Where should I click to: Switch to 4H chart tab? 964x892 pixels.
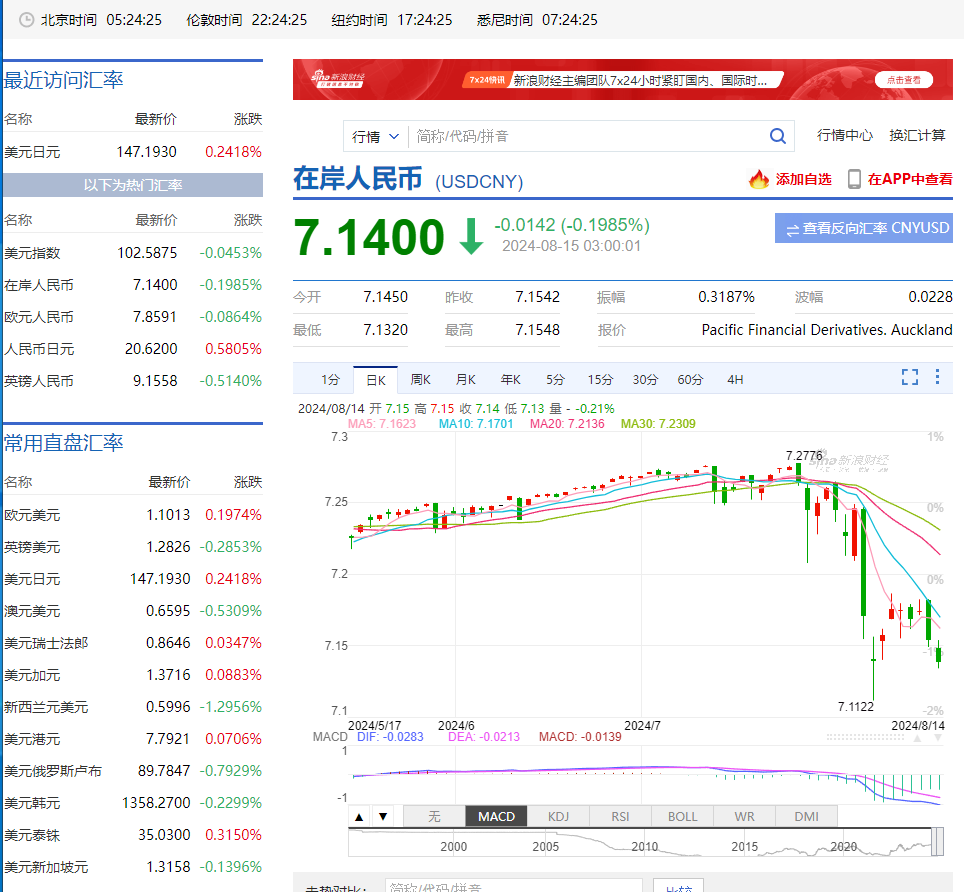pyautogui.click(x=735, y=380)
